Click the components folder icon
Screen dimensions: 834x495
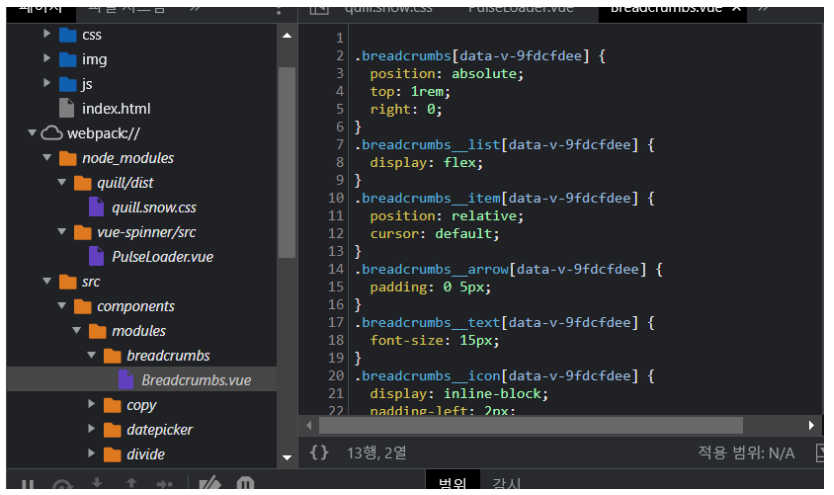coord(82,306)
